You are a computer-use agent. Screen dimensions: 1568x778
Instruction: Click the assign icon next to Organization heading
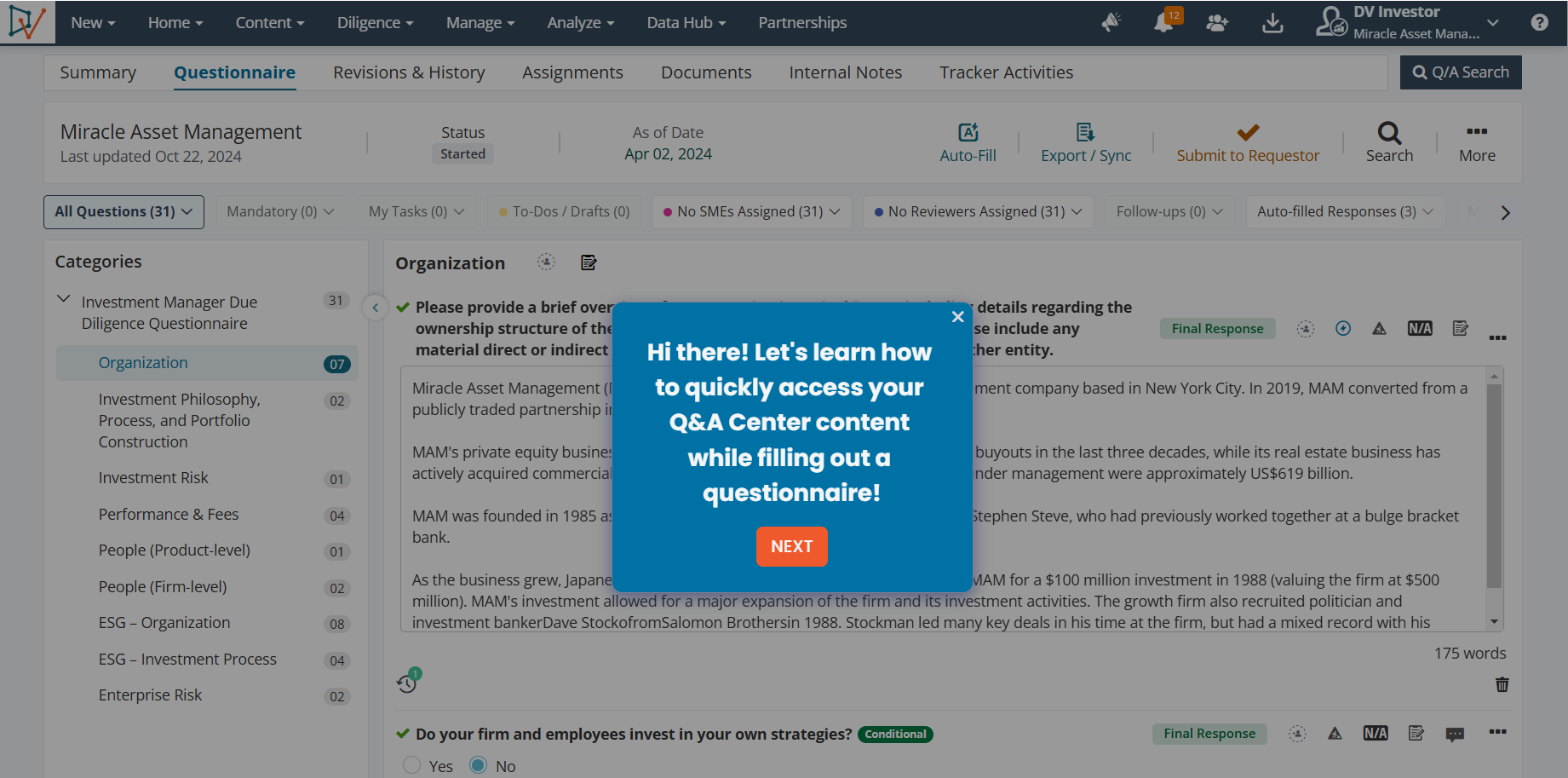(x=546, y=262)
